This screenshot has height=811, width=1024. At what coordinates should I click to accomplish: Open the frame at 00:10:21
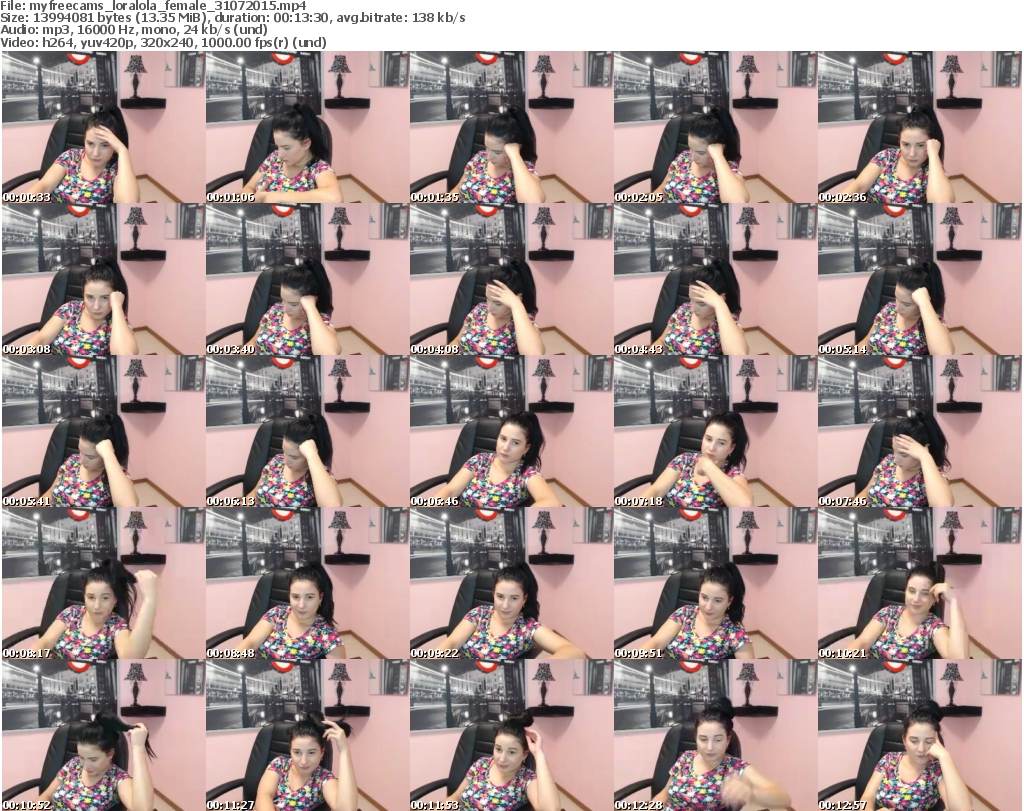tap(919, 584)
